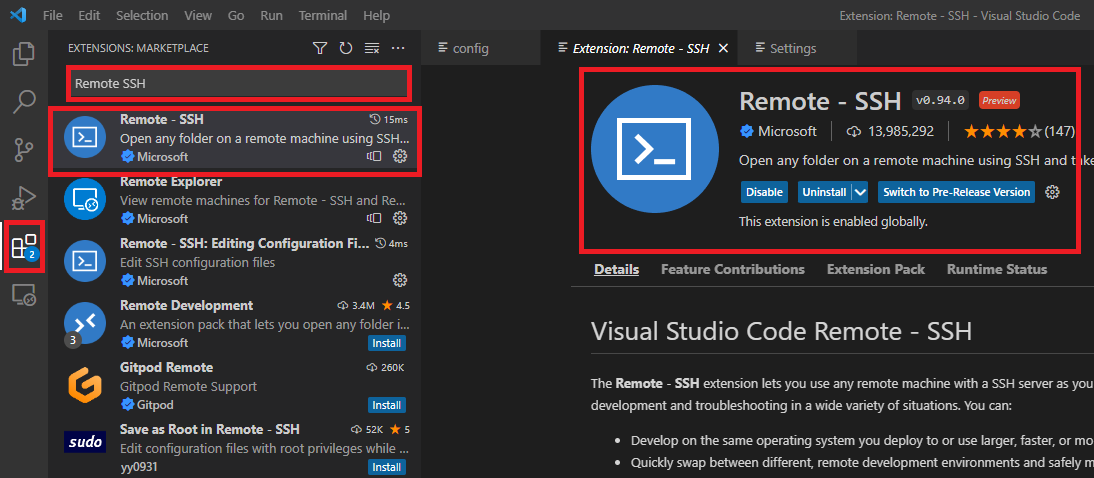This screenshot has height=478, width=1094.
Task: Select Gitpod Remote in the extensions list
Action: (235, 386)
